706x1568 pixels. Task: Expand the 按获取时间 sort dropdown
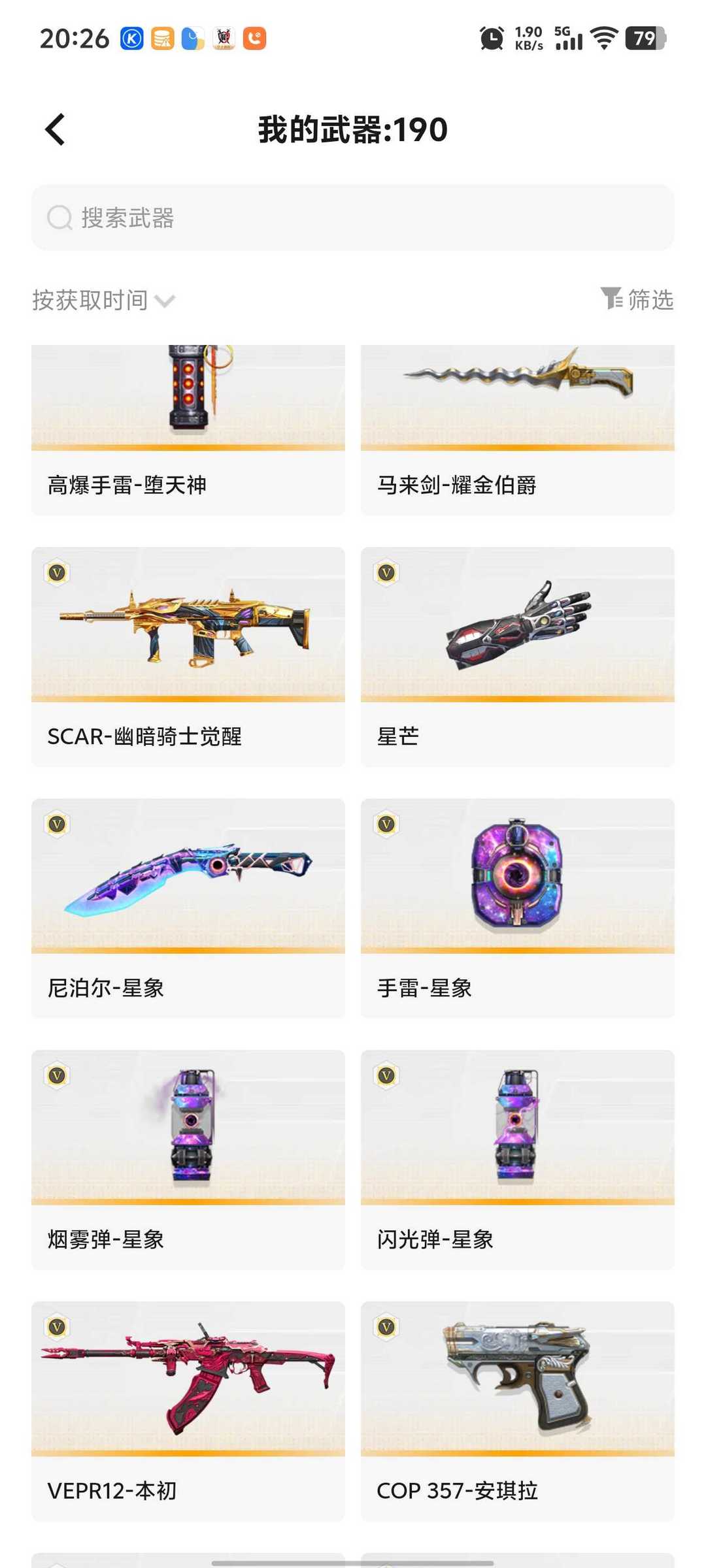click(x=104, y=300)
